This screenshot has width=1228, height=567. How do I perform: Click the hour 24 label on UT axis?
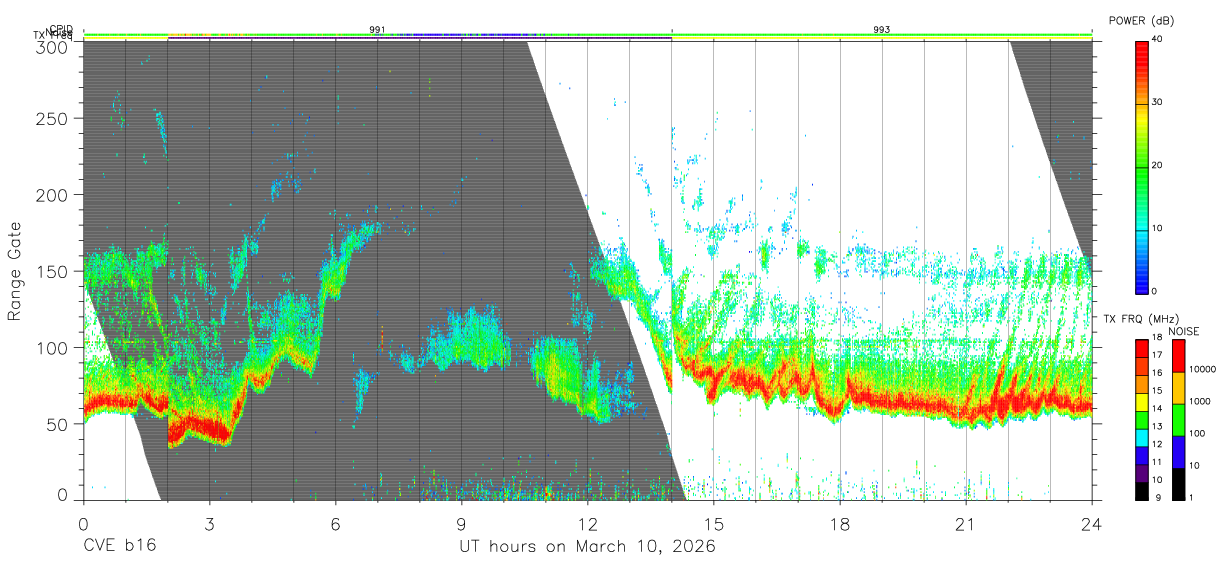pos(1092,524)
